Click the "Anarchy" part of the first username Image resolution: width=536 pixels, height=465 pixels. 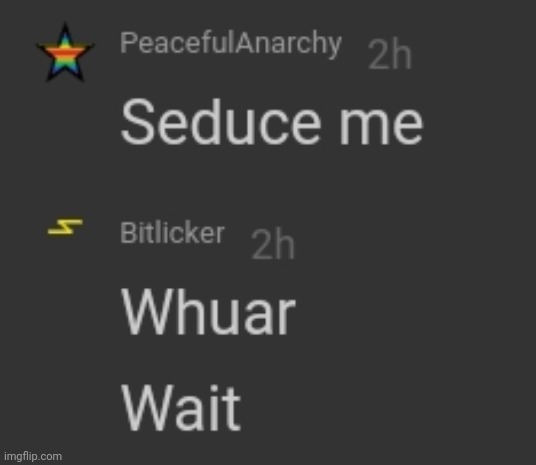[289, 44]
